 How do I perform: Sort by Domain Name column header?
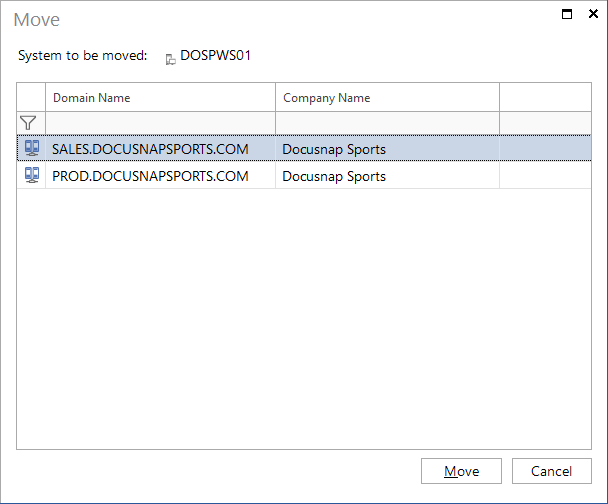[161, 97]
